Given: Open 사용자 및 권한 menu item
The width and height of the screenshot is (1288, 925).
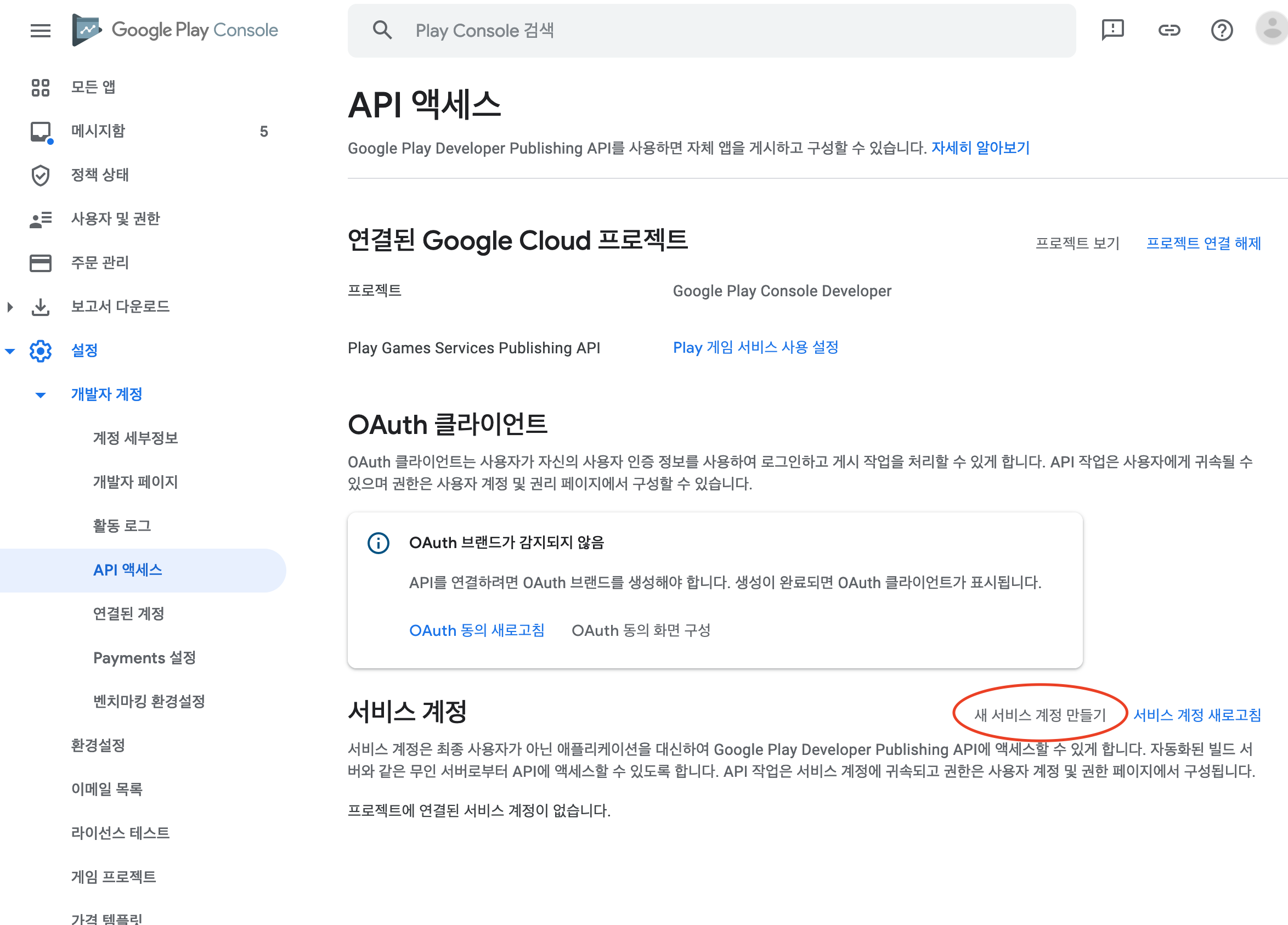Looking at the screenshot, I should [115, 219].
